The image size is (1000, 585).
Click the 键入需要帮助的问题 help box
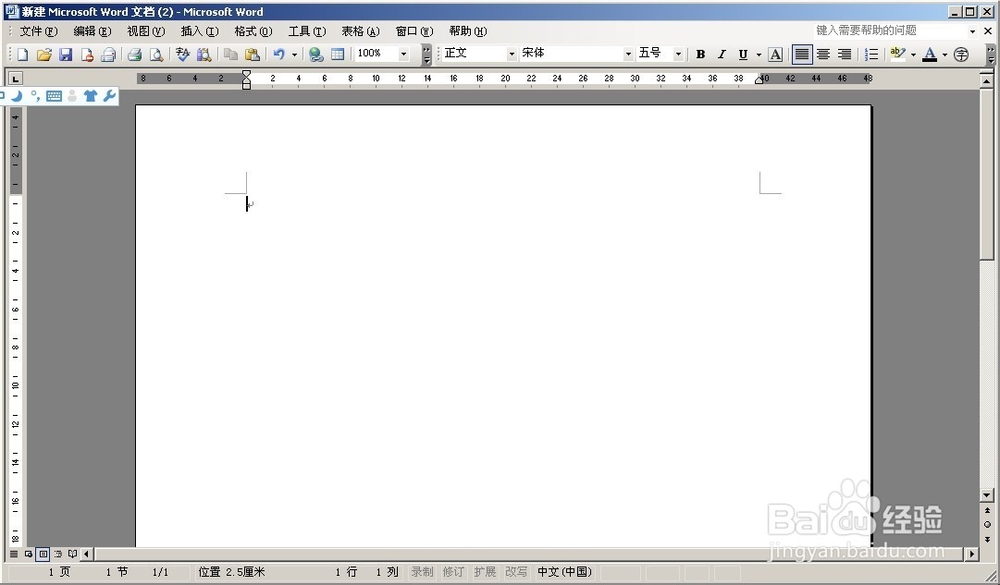[890, 31]
